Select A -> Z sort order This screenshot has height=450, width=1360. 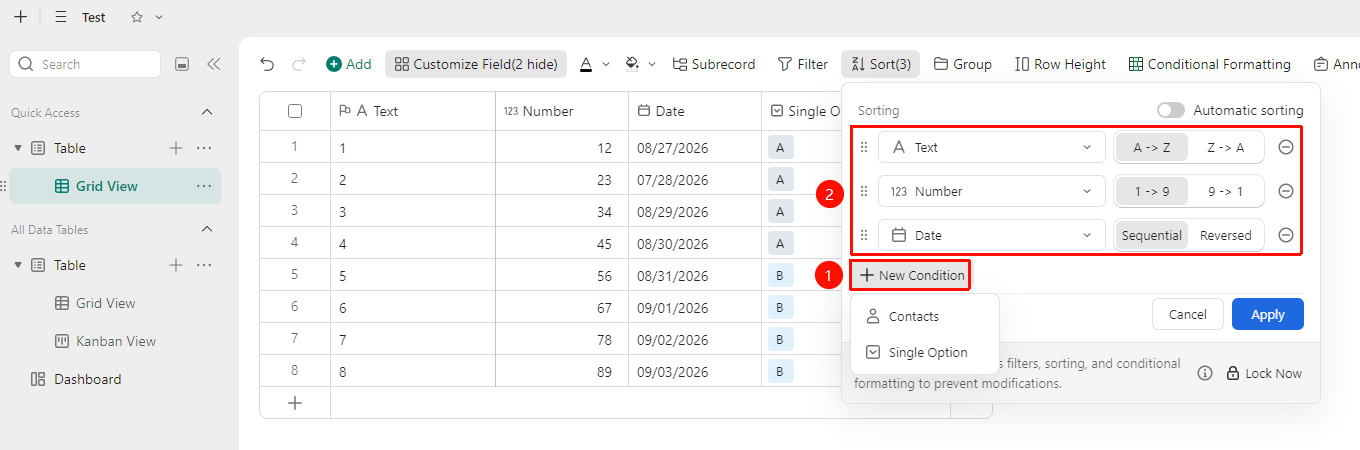click(x=1151, y=147)
